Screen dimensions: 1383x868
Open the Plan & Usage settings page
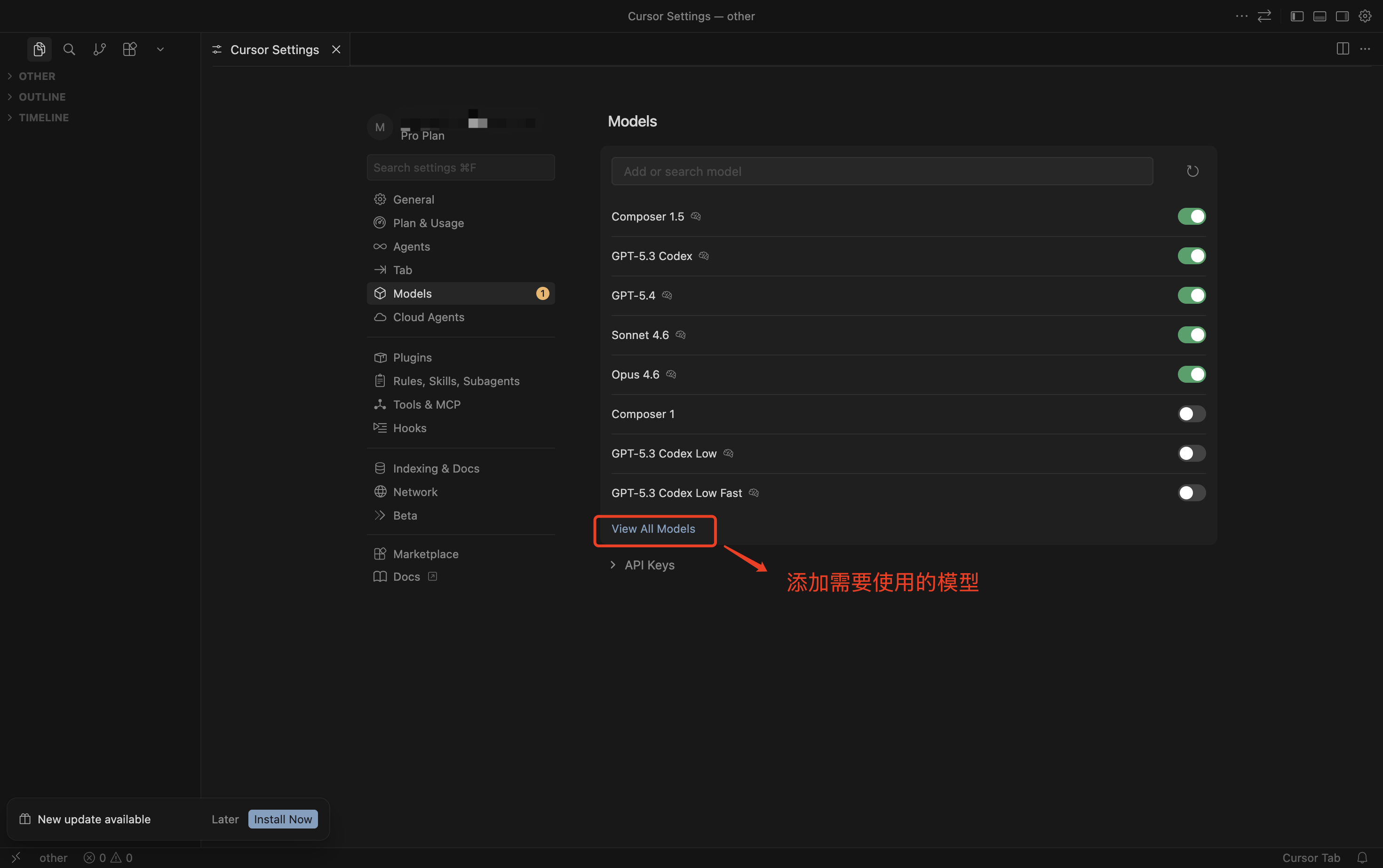point(428,223)
